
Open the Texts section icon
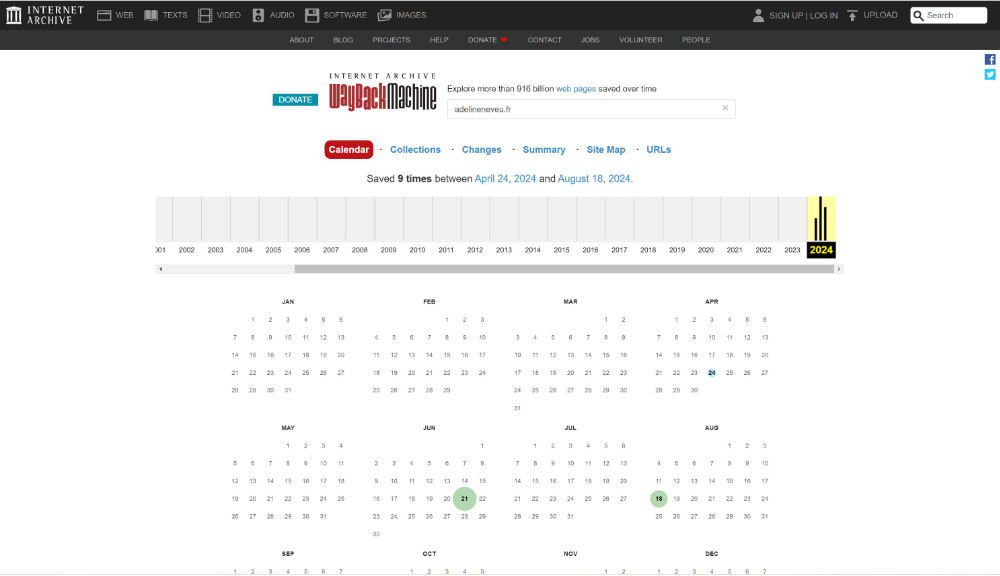click(x=151, y=15)
